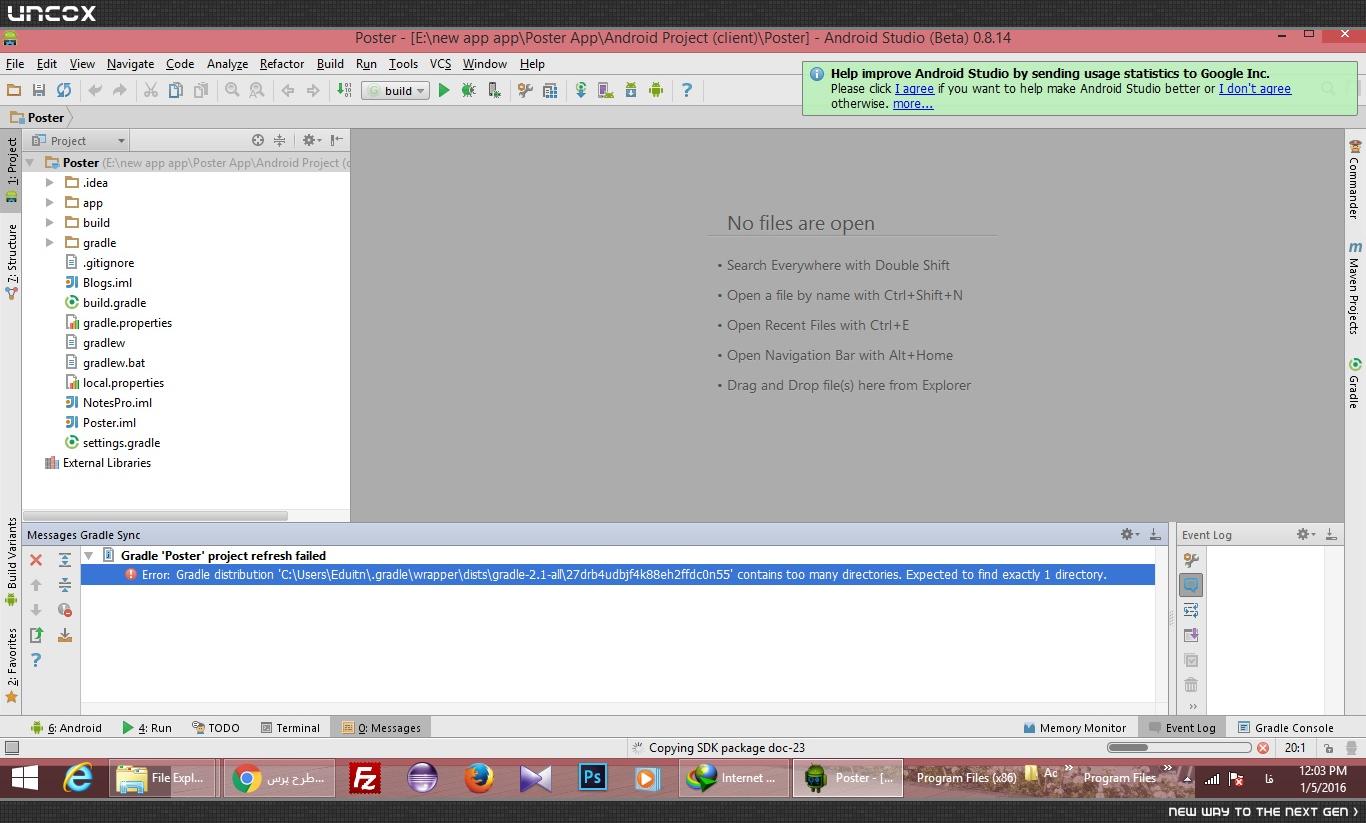Open the AVD Manager icon
The height and width of the screenshot is (823, 1366).
pos(605,90)
